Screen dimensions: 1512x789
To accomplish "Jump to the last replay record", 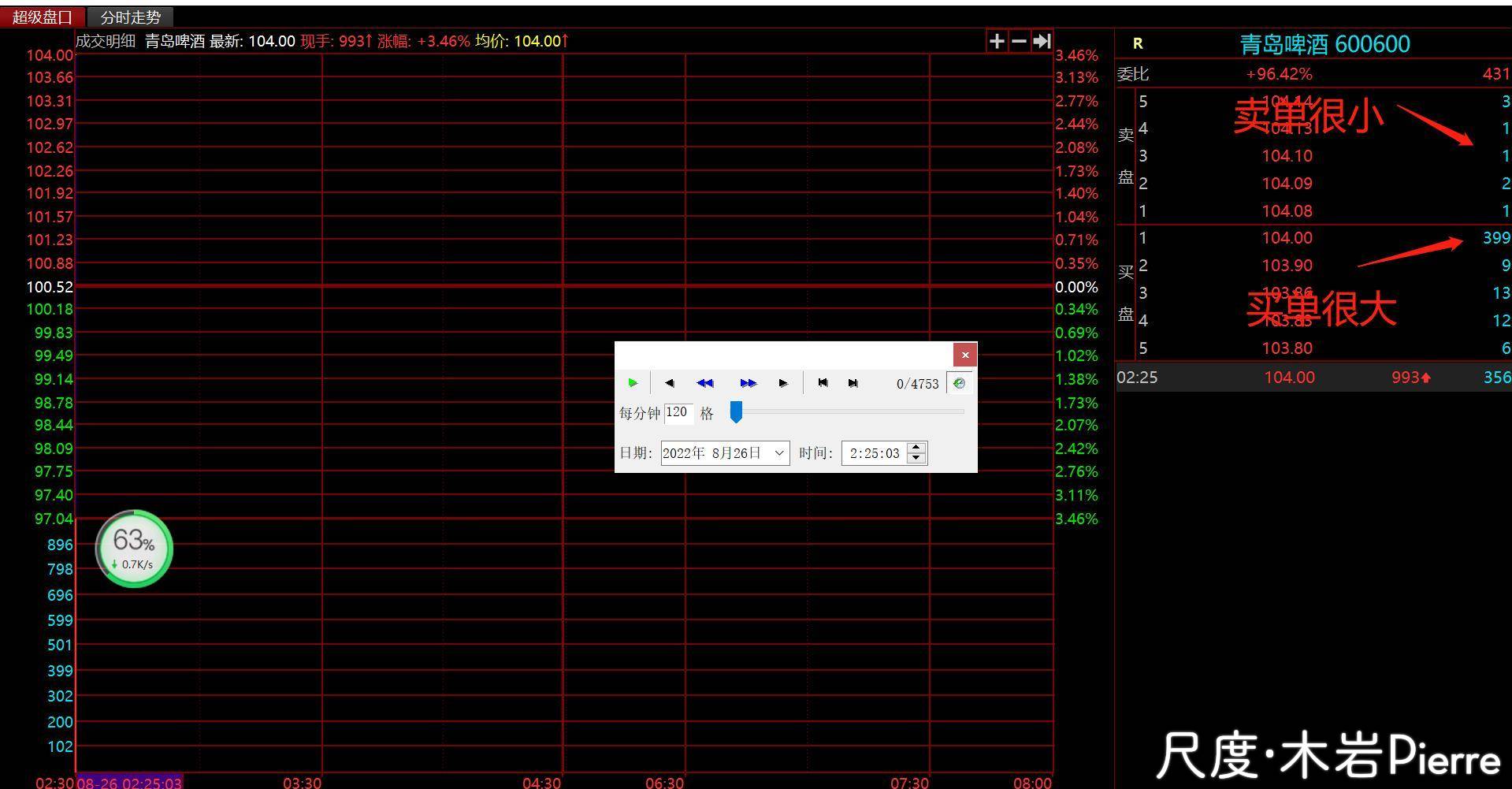I will pos(853,383).
